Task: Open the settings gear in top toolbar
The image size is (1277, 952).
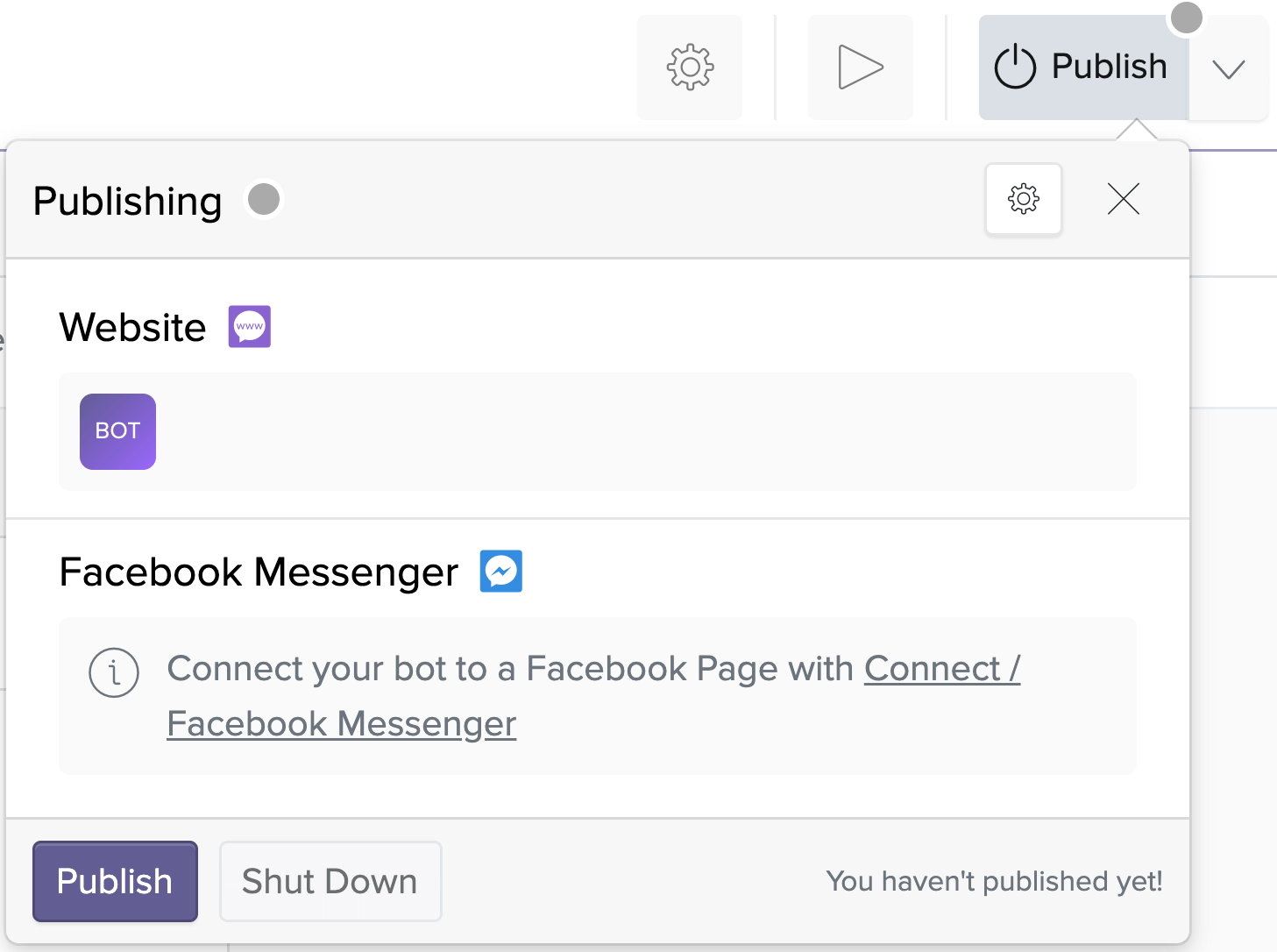Action: pyautogui.click(x=690, y=67)
